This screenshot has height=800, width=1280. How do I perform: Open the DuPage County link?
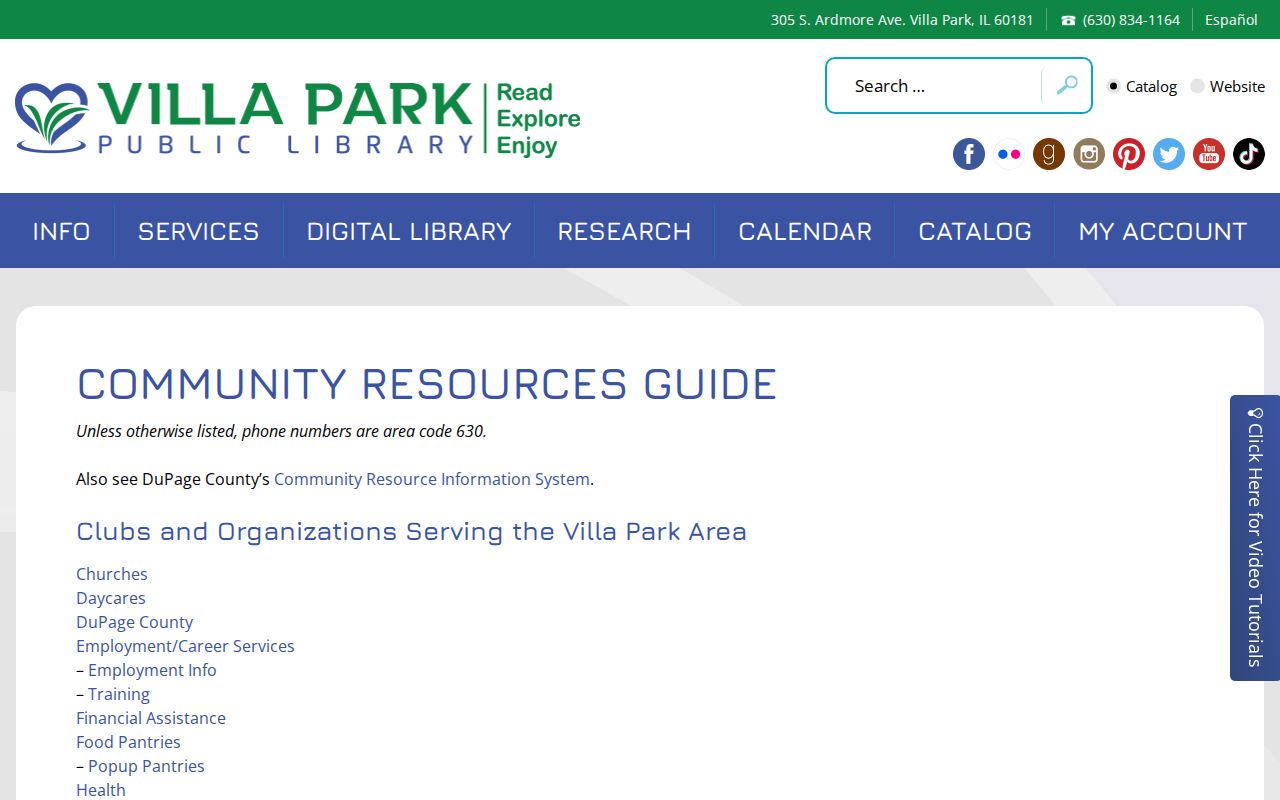point(135,622)
